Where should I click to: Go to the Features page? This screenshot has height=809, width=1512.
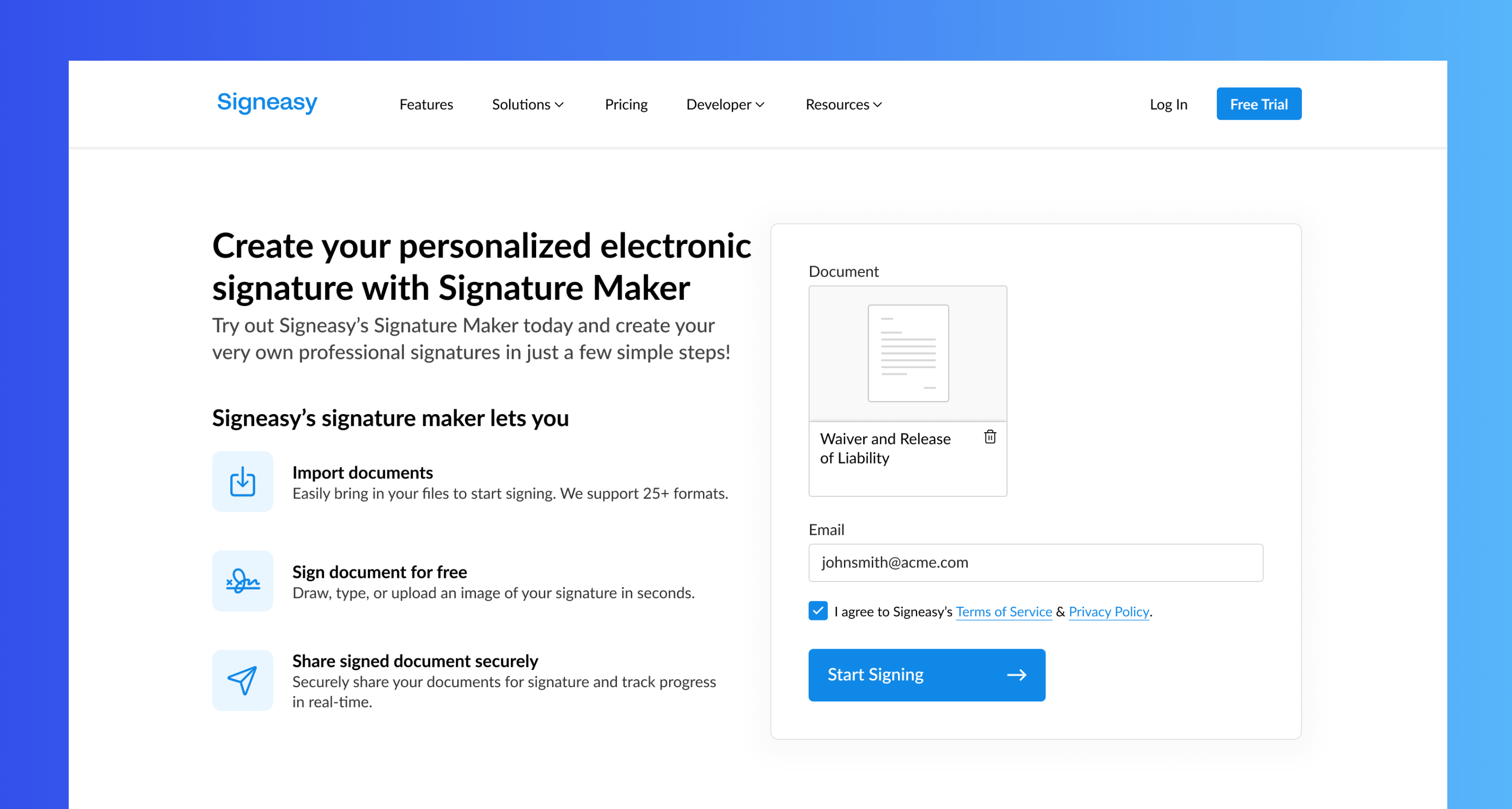tap(426, 105)
